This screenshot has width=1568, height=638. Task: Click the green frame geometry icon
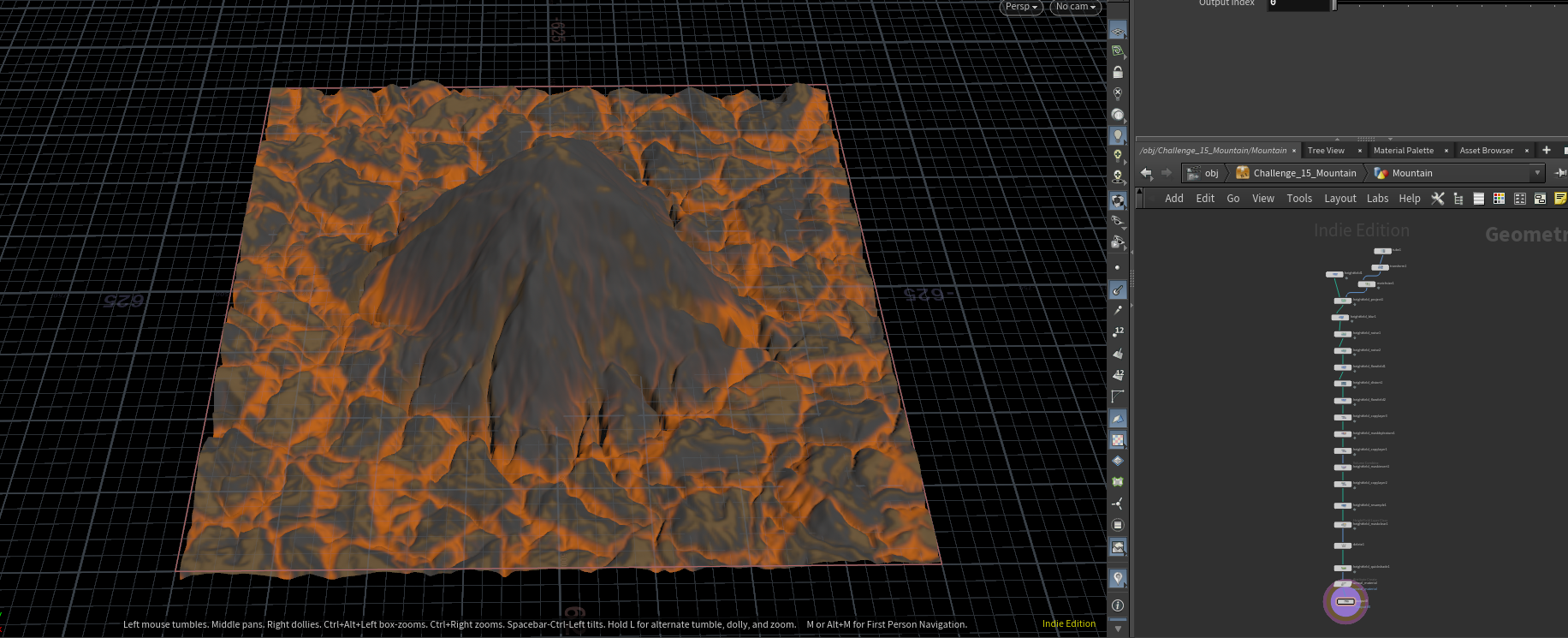1118,482
